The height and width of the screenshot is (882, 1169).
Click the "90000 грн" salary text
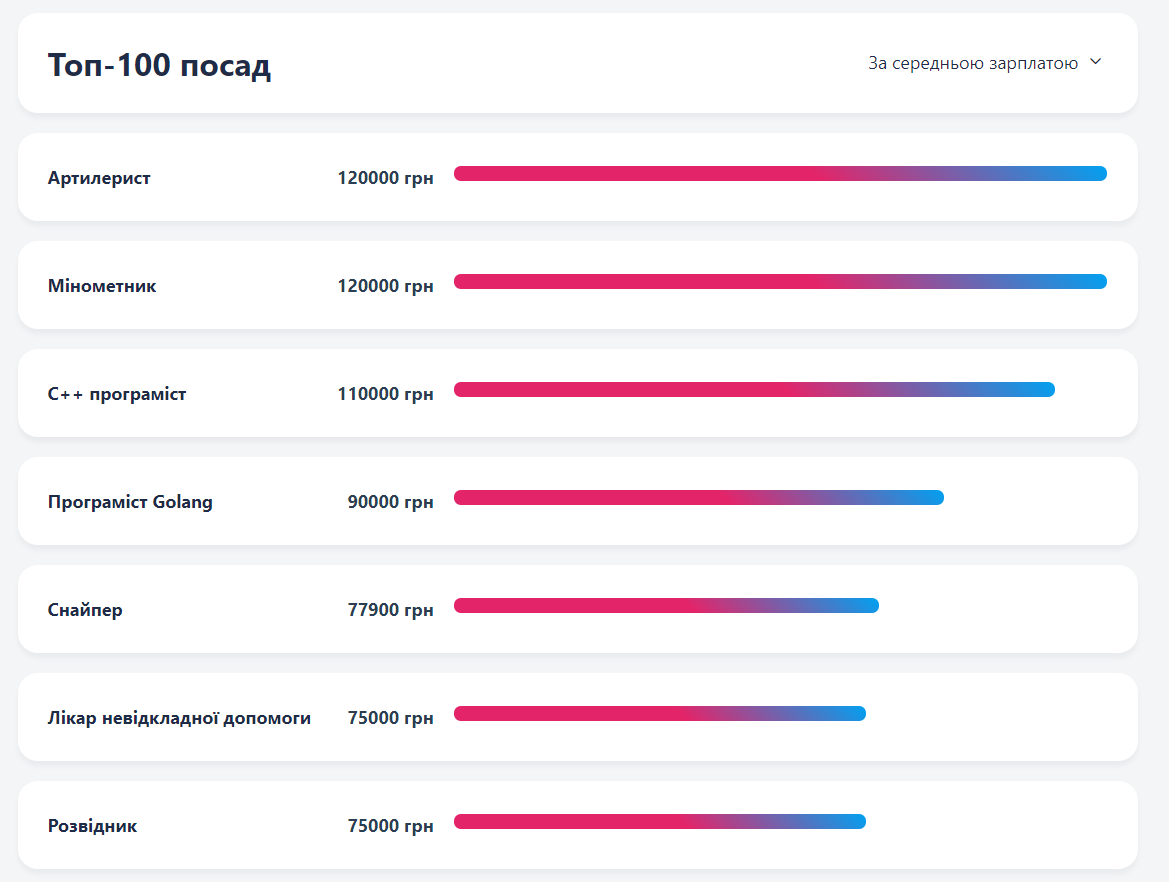[391, 502]
